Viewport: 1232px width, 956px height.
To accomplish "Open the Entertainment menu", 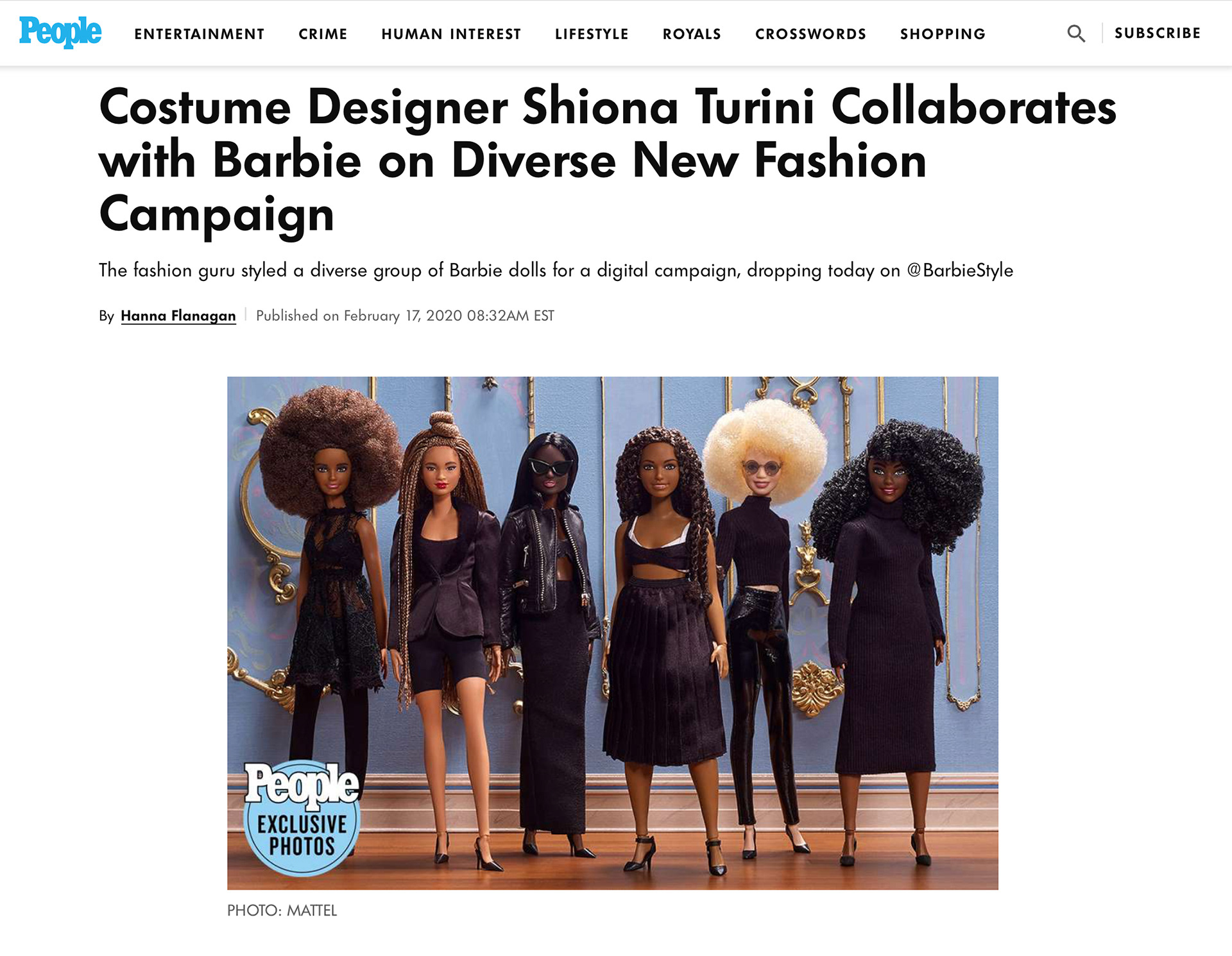I will pyautogui.click(x=200, y=34).
